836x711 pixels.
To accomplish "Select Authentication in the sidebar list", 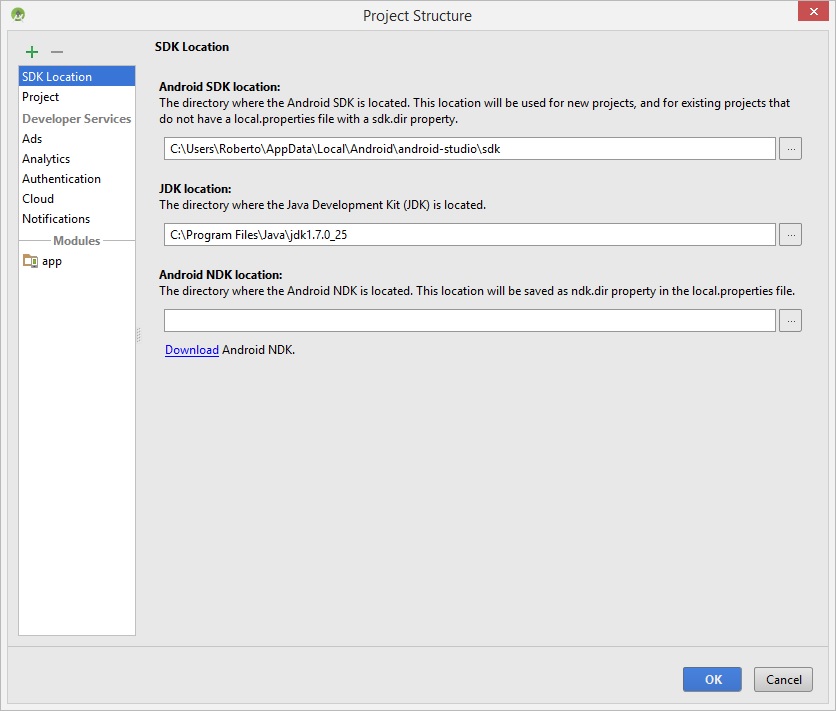I will (61, 179).
